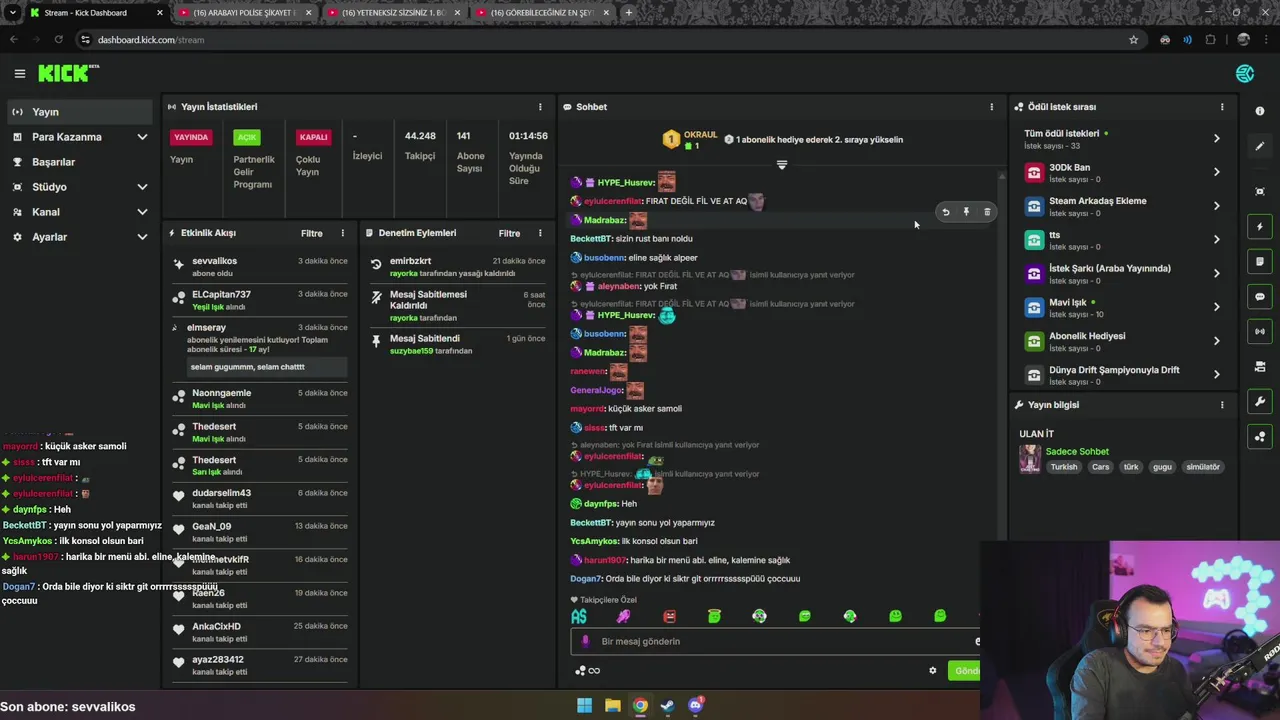Focus the Bir mesaj gönderin input

776,641
